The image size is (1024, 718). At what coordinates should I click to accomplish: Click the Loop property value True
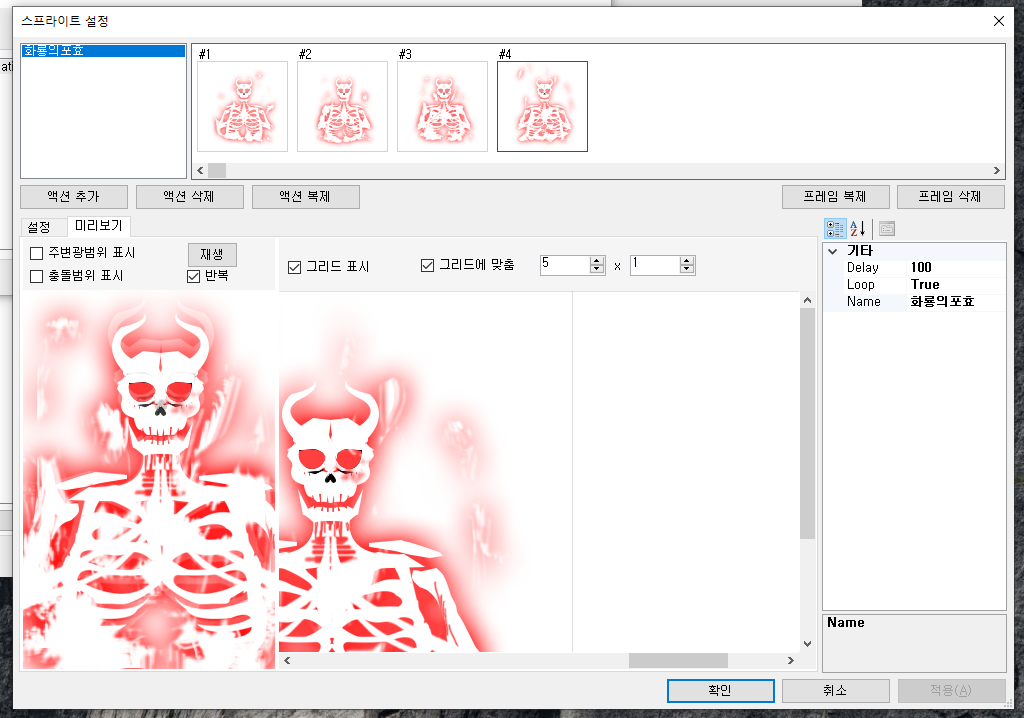click(x=956, y=285)
